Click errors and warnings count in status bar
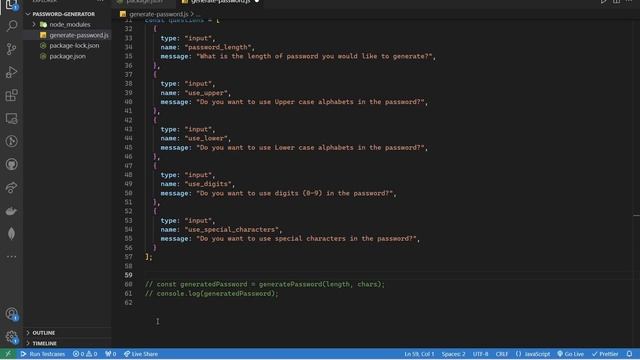This screenshot has width=640, height=360. [85, 354]
